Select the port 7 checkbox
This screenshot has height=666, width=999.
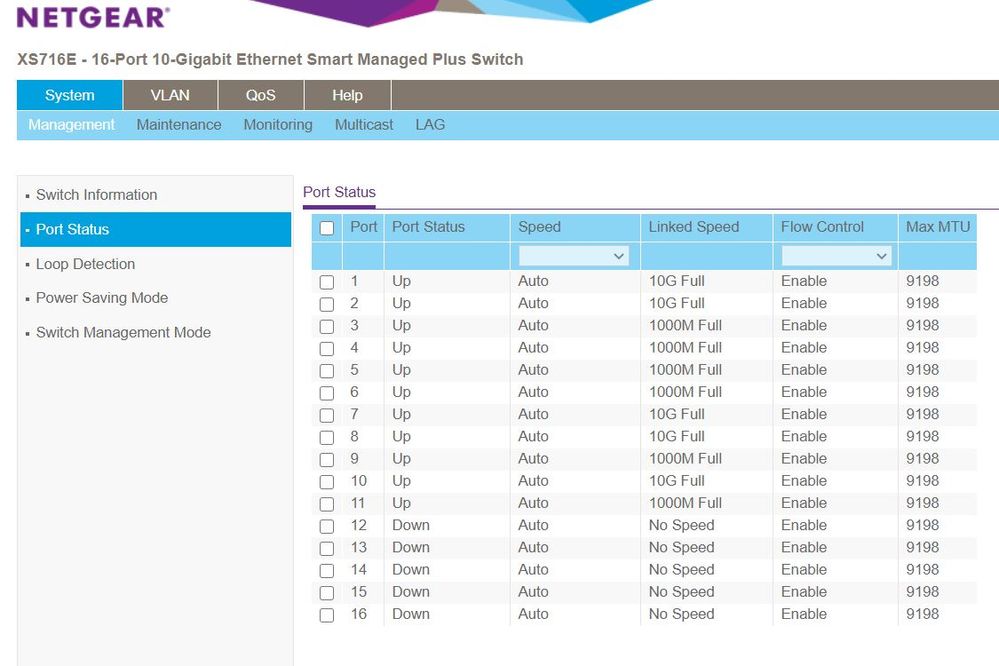click(x=326, y=415)
